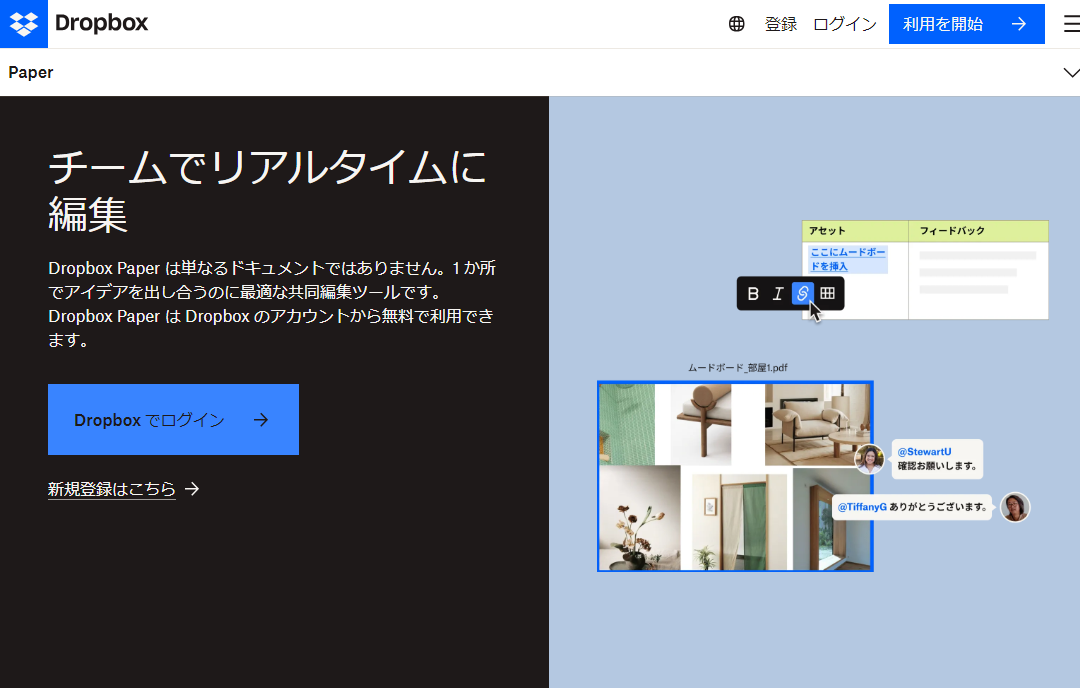Click the avatar next to @TiffanyG comment
Screen dimensions: 1080x688
(x=1015, y=508)
